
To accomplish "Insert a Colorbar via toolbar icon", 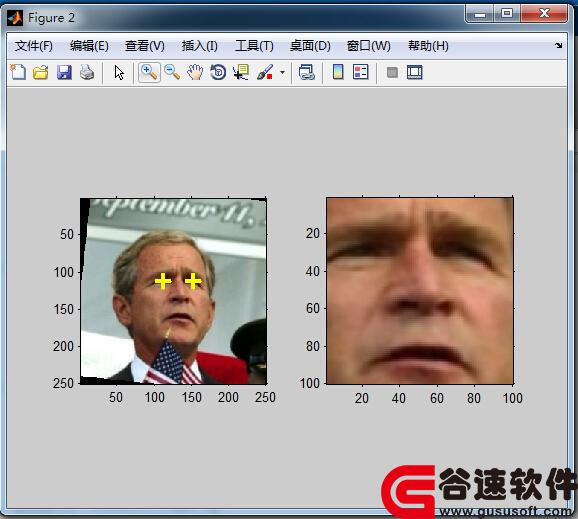I will [x=338, y=72].
